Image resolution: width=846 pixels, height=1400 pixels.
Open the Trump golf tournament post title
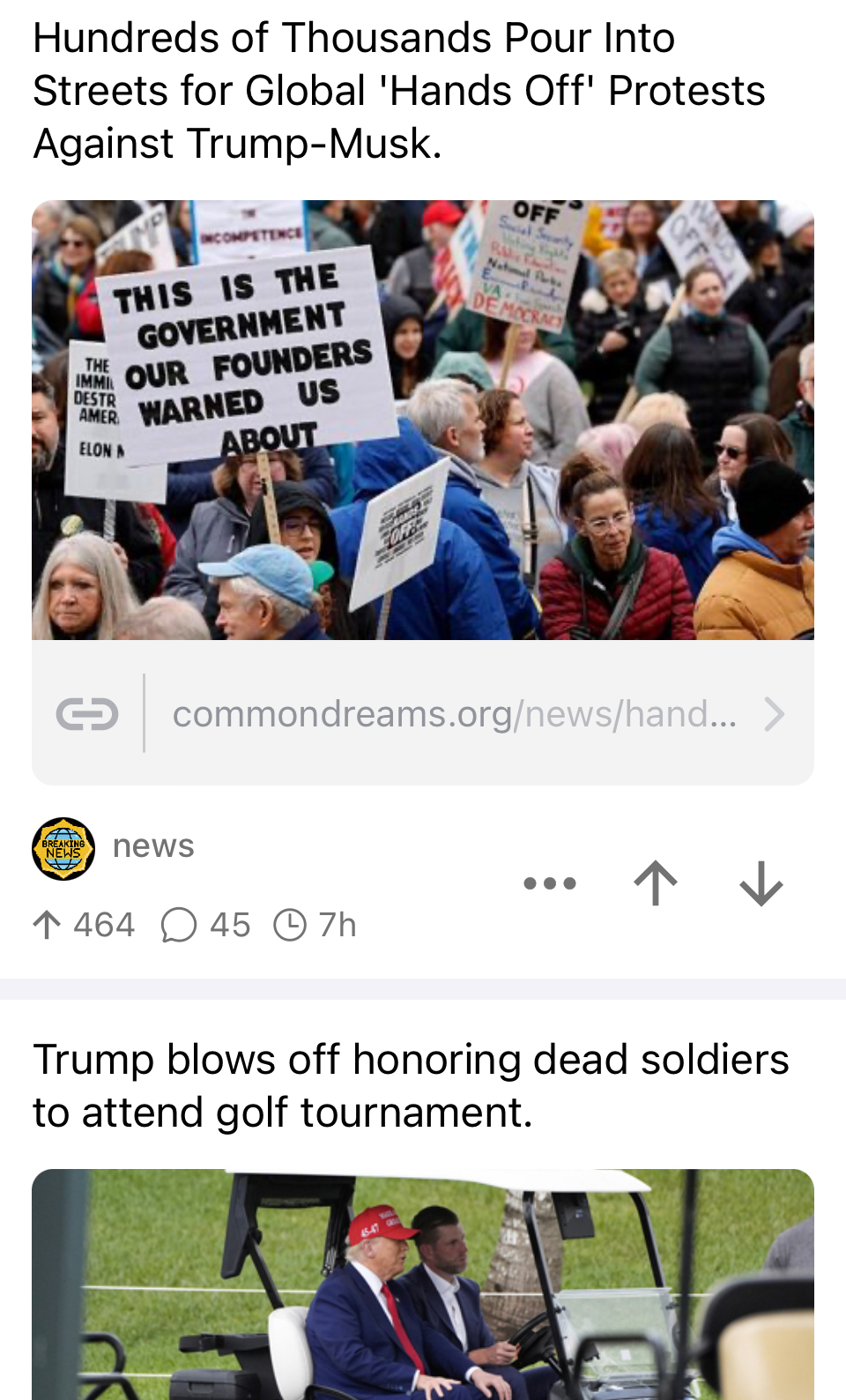(x=411, y=1086)
